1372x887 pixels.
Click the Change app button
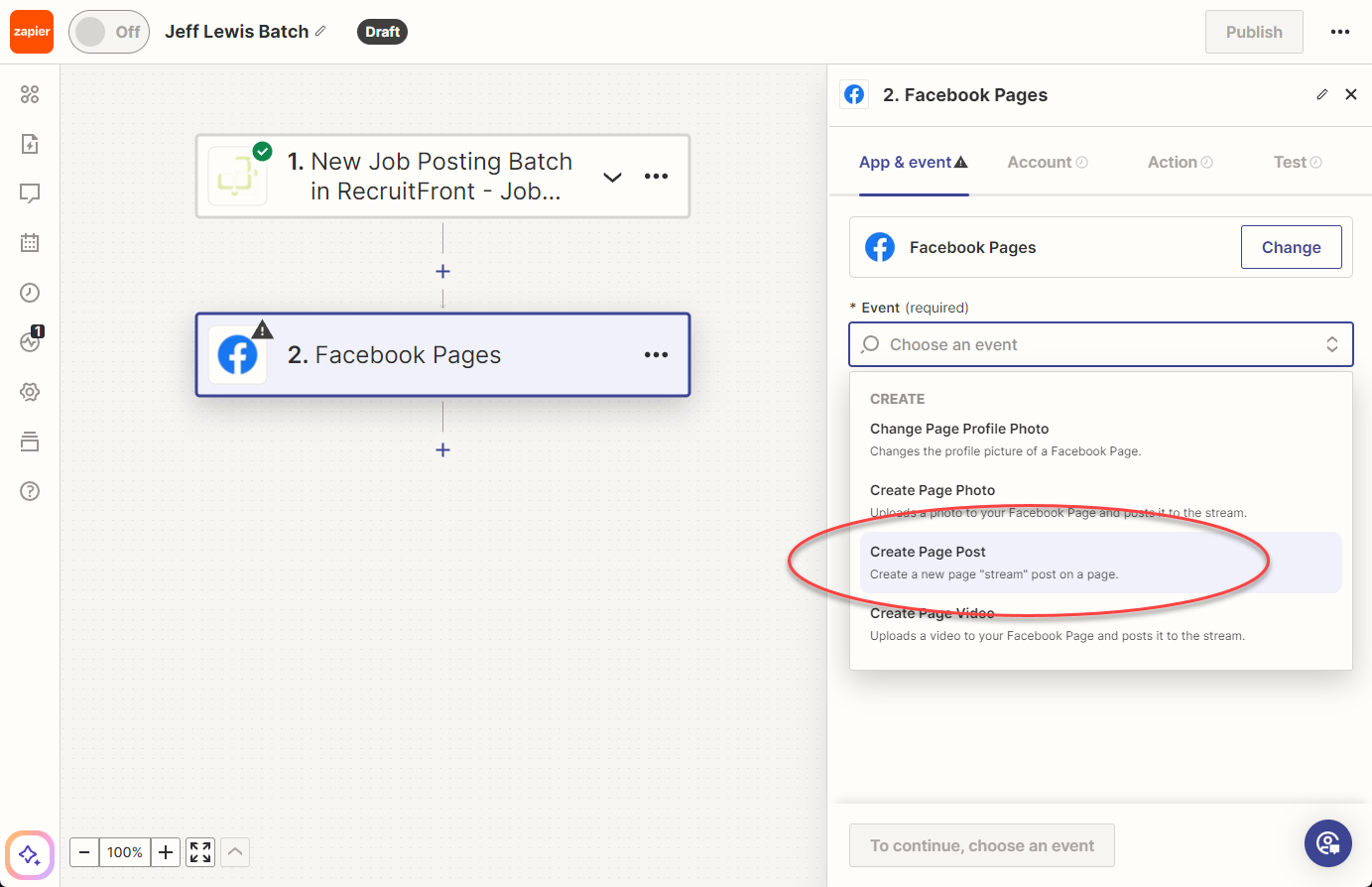click(1291, 247)
